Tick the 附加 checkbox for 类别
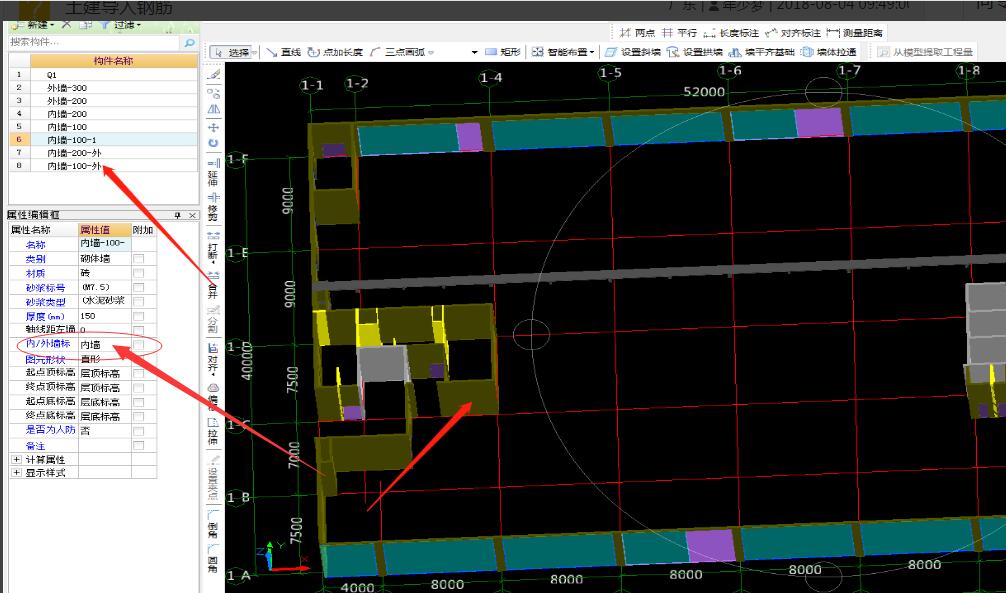 pyautogui.click(x=138, y=259)
